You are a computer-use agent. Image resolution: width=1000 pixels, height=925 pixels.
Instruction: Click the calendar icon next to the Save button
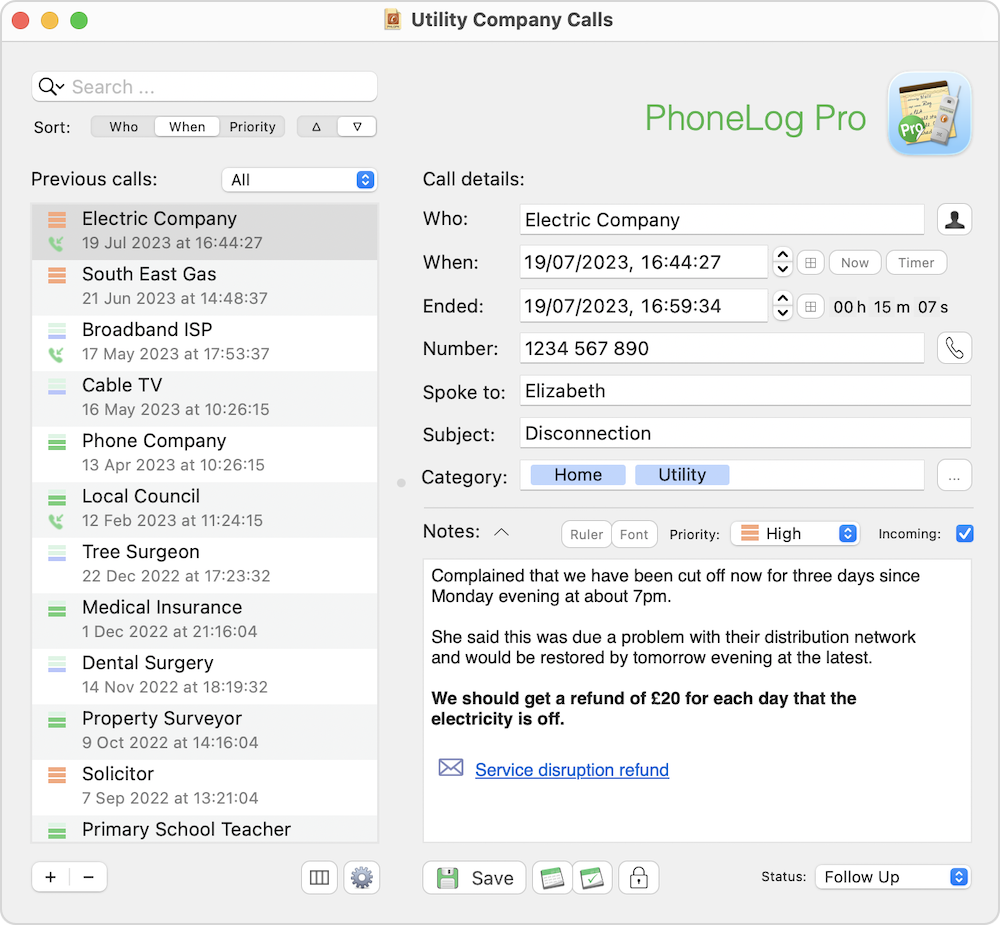coord(552,877)
